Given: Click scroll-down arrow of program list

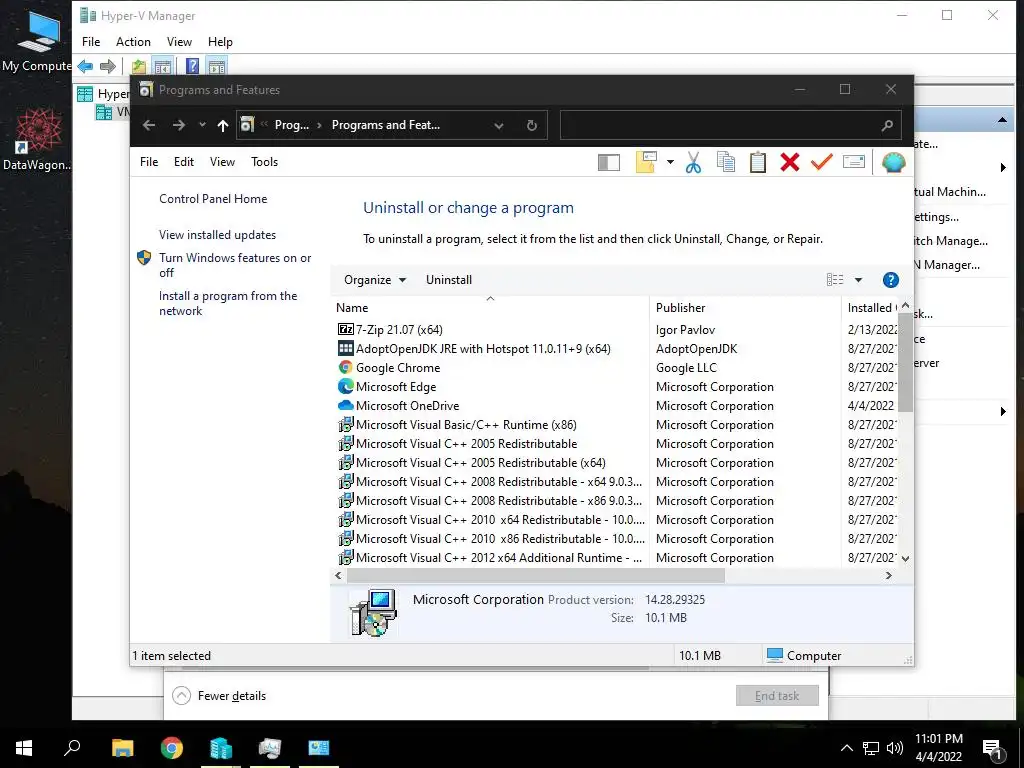Looking at the screenshot, I should (x=905, y=558).
